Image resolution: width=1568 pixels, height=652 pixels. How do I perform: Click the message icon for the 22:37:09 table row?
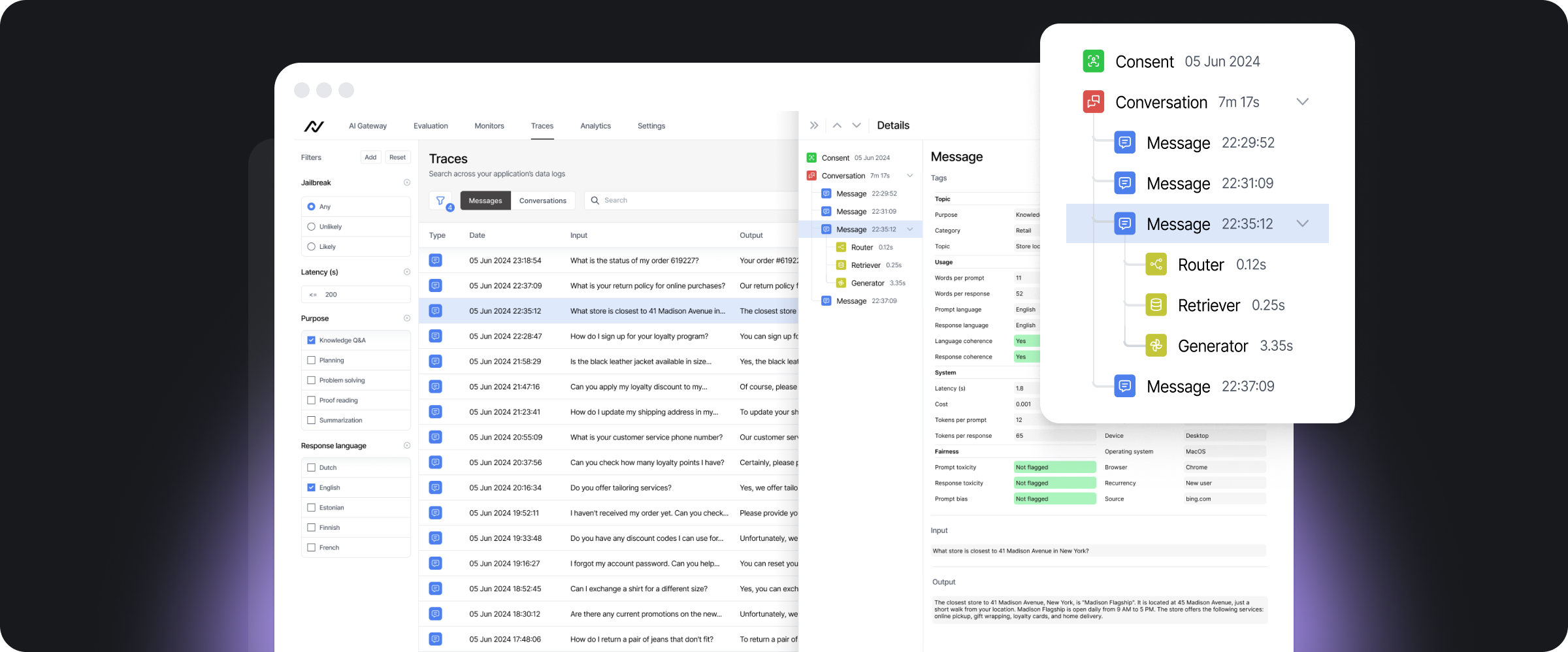tap(436, 285)
